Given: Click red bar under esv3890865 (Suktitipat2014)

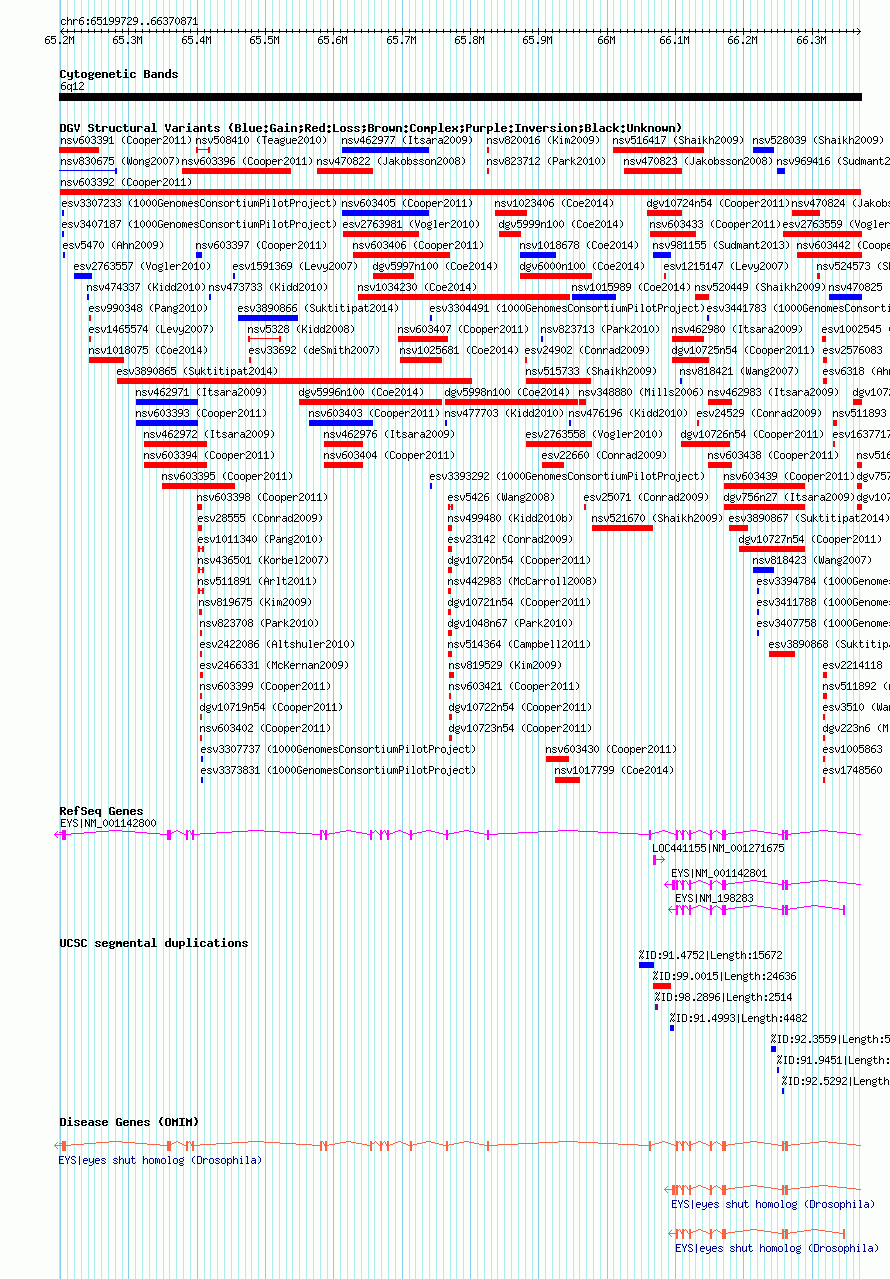Looking at the screenshot, I should click(x=294, y=381).
